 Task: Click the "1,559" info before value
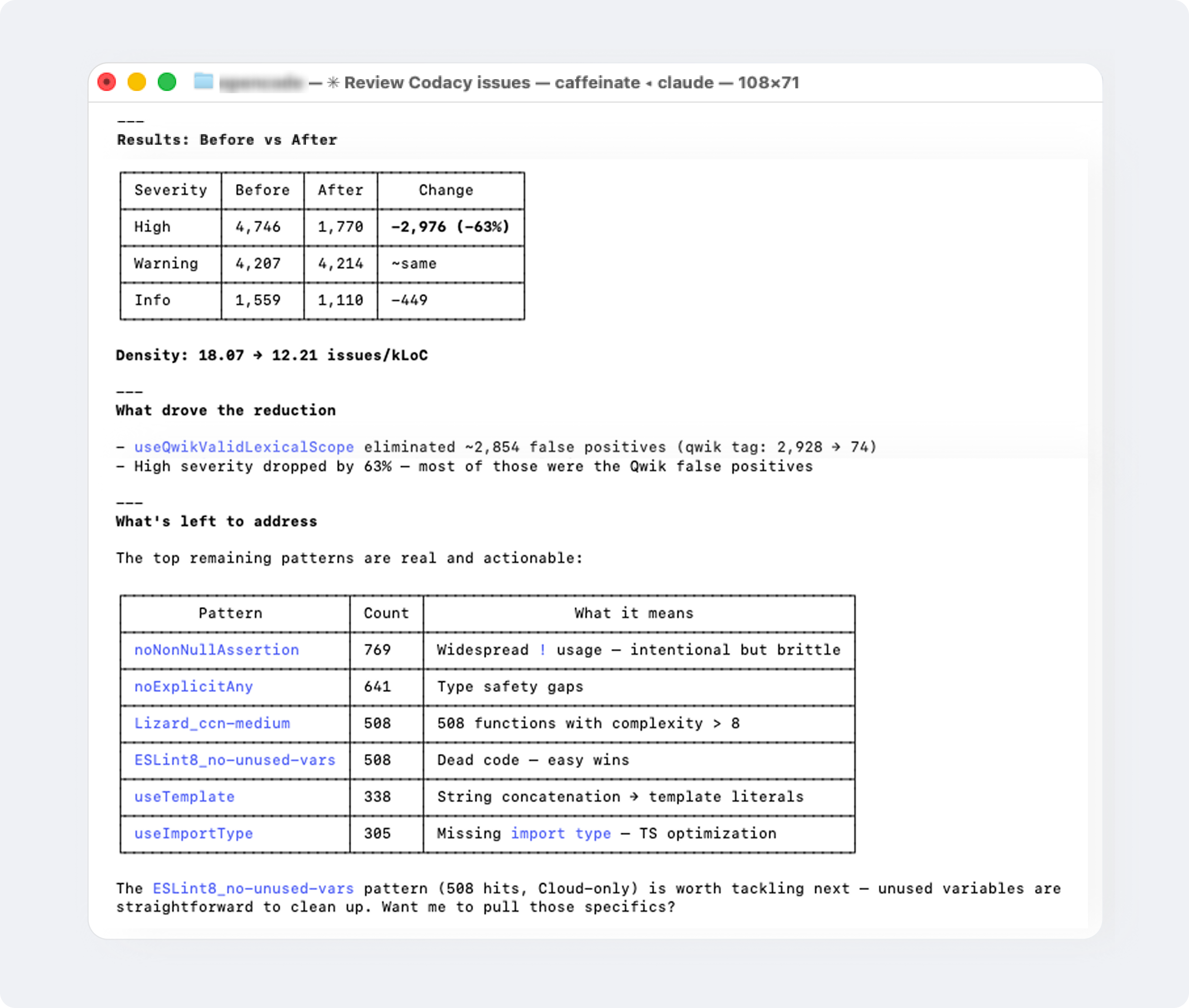258,300
